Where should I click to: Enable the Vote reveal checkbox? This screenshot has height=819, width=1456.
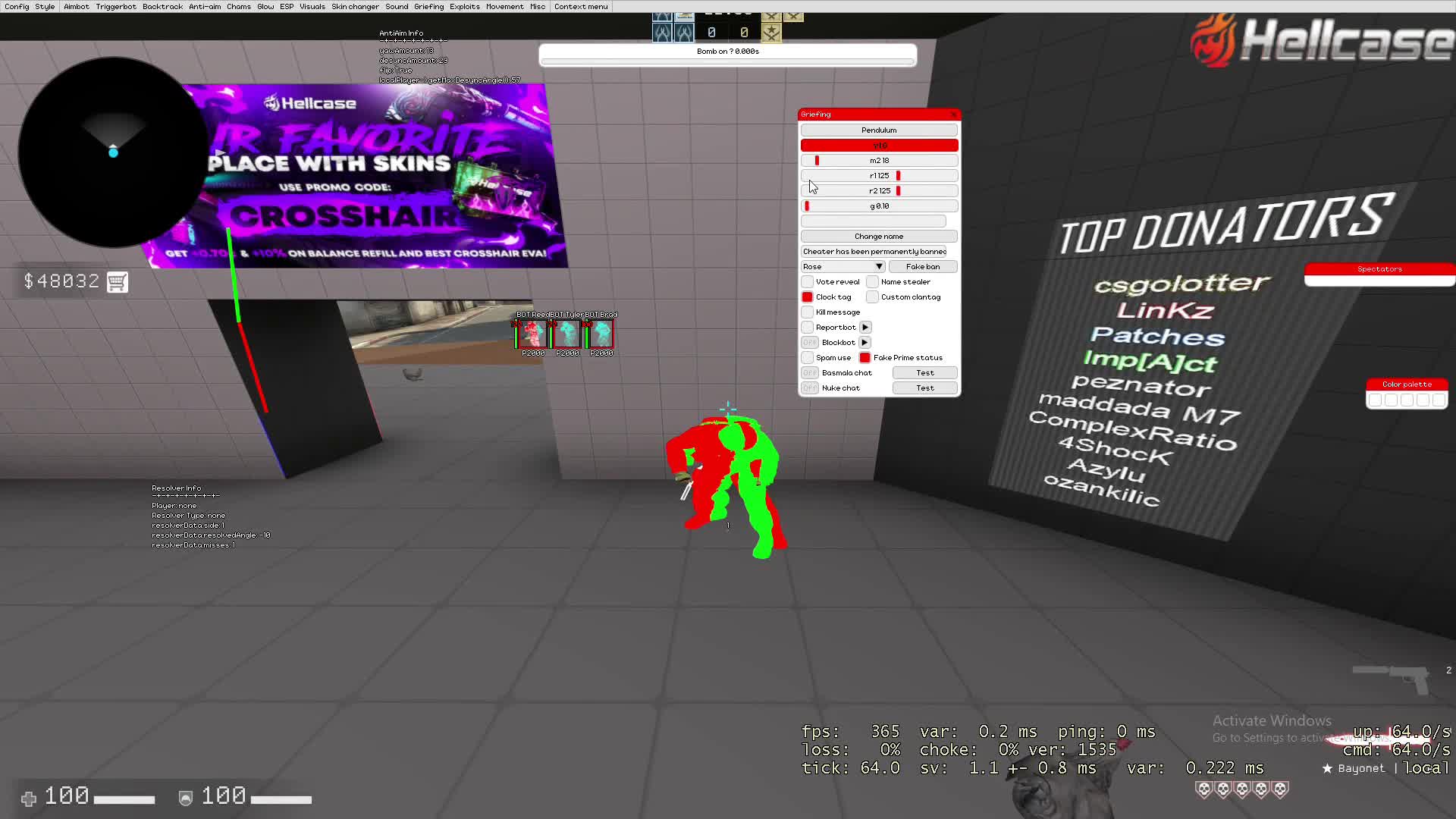808,282
